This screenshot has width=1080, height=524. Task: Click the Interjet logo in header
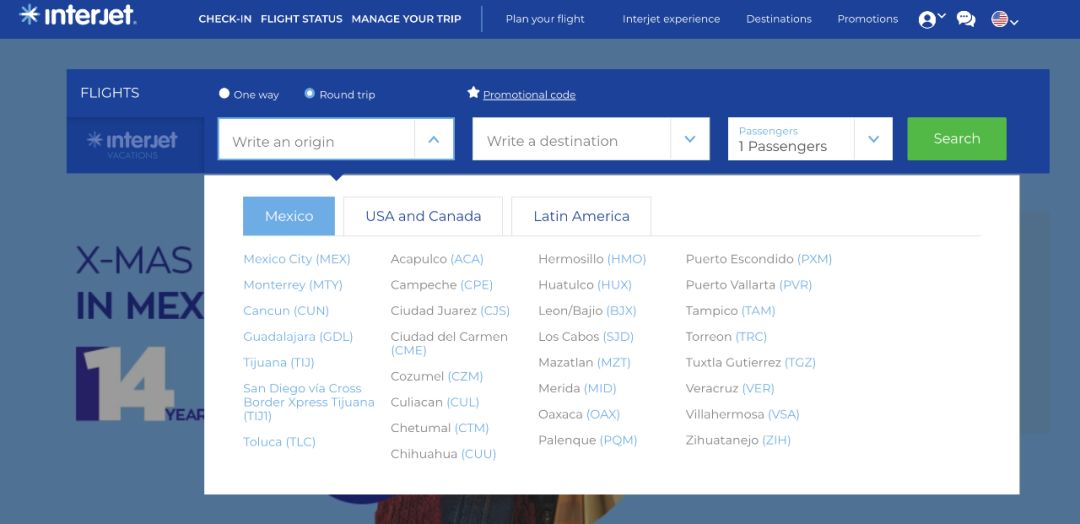(78, 14)
